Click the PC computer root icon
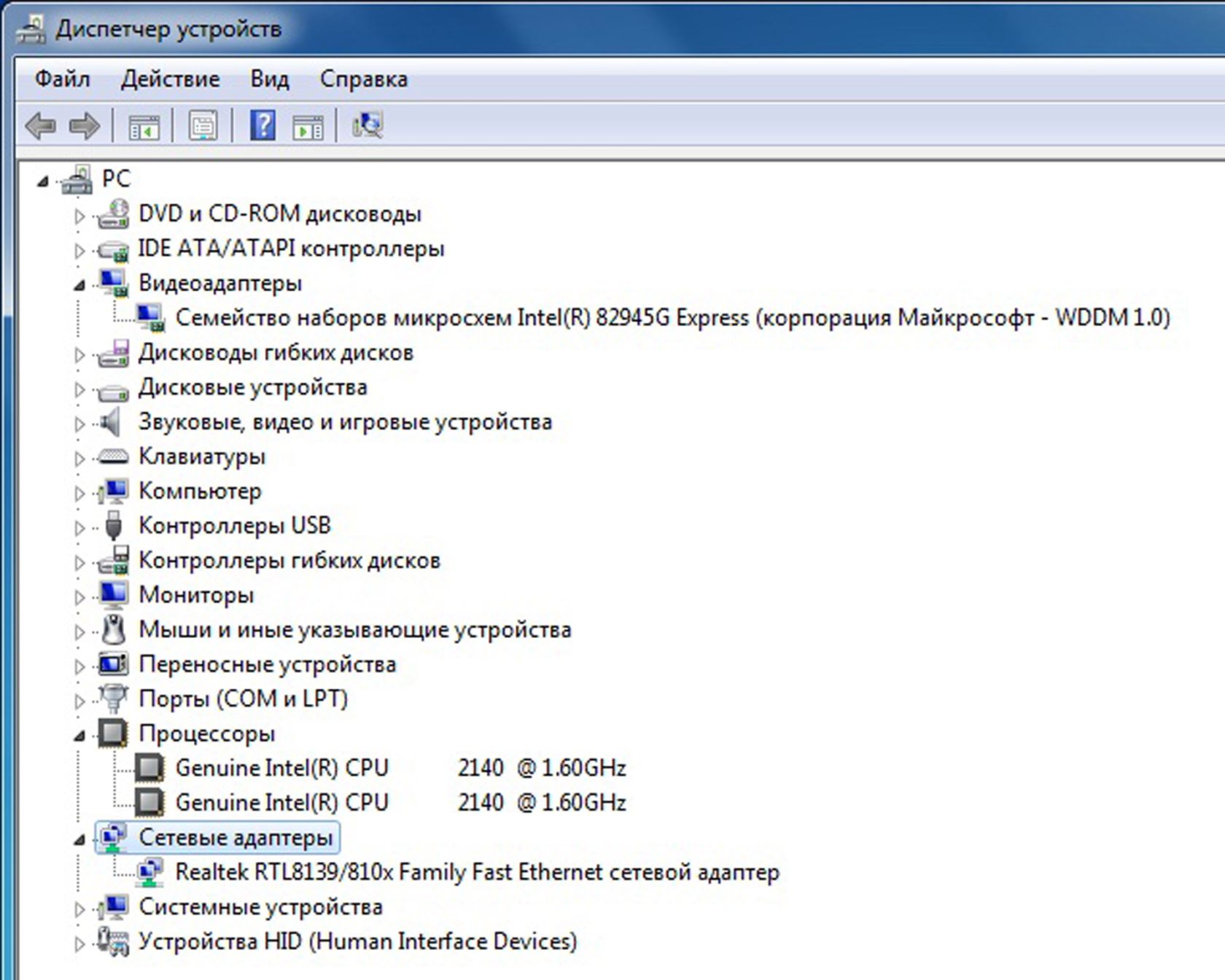The width and height of the screenshot is (1225, 980). (x=77, y=179)
